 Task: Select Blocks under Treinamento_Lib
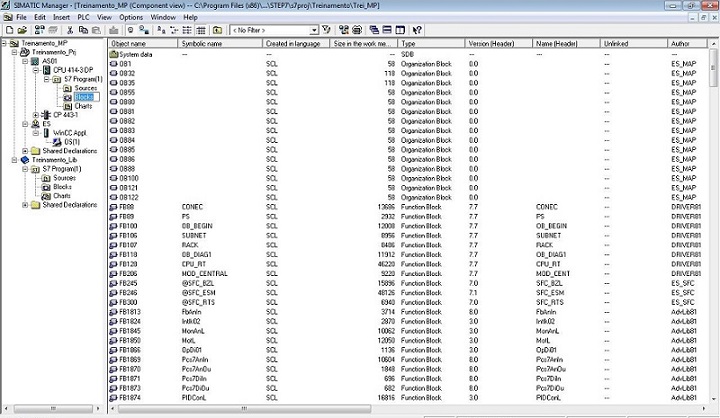(x=62, y=187)
